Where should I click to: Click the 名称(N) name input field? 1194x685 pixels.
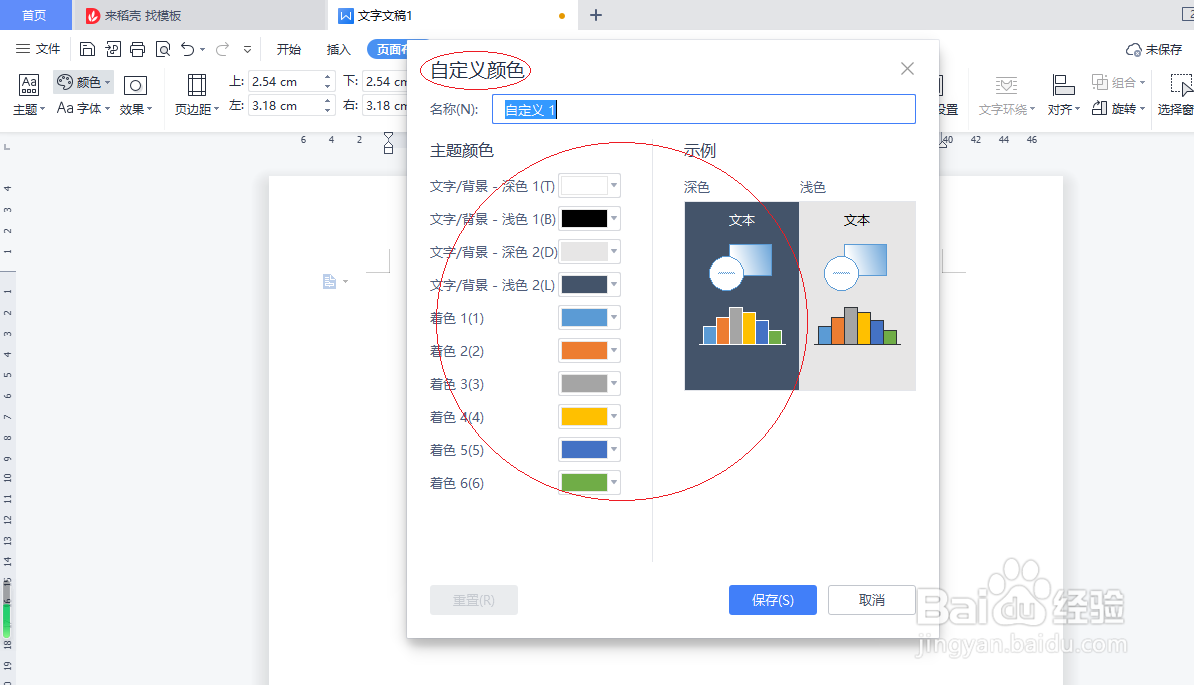[700, 108]
